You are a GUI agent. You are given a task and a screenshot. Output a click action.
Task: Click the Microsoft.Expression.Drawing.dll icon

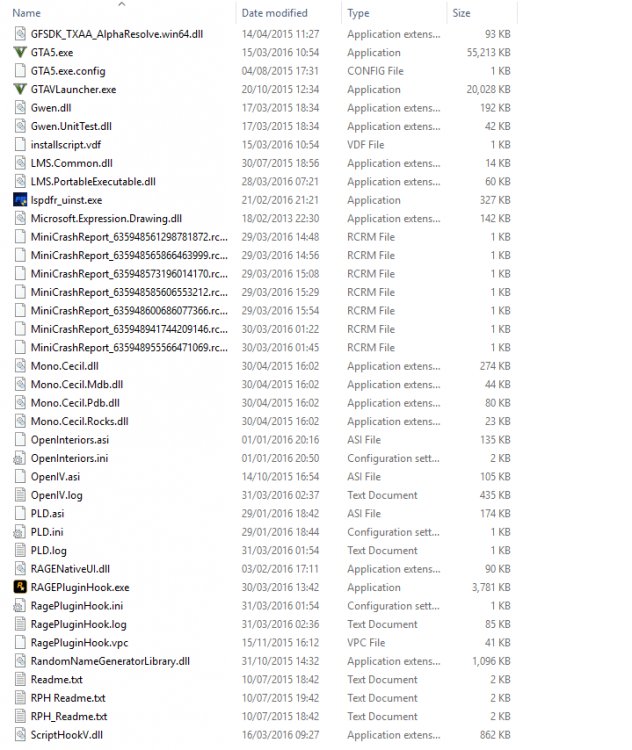click(20, 218)
